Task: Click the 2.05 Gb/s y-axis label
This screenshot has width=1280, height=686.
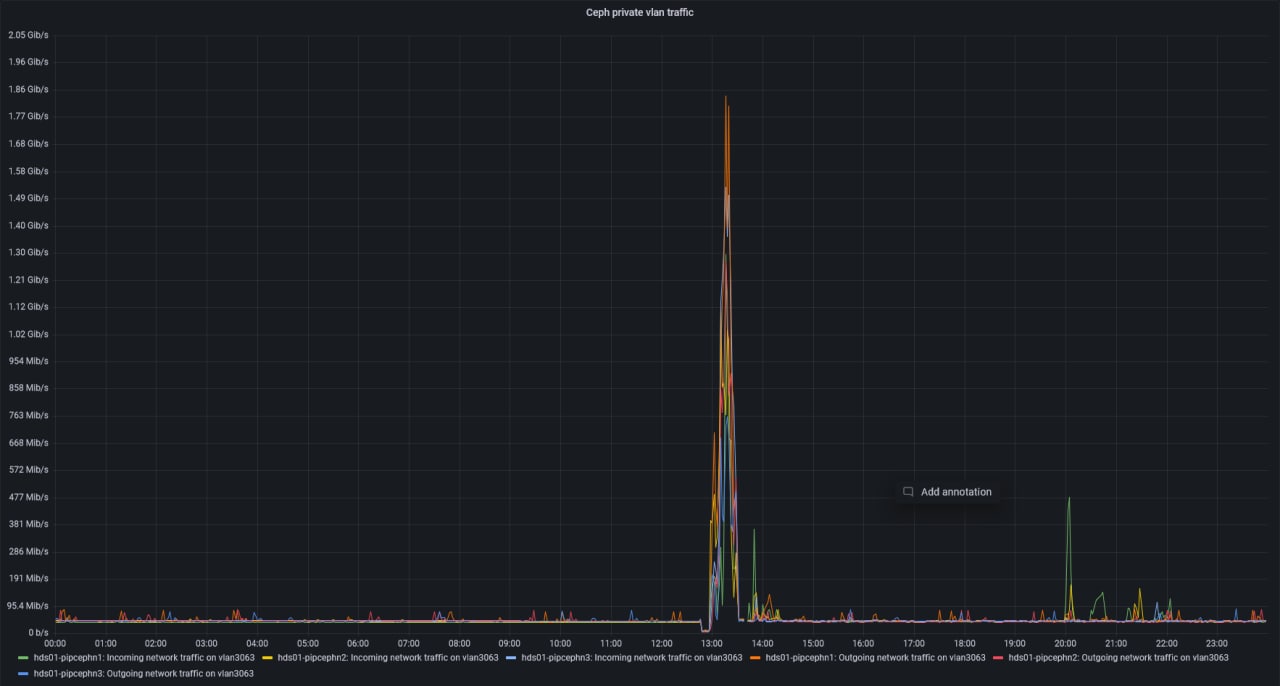Action: [x=28, y=35]
